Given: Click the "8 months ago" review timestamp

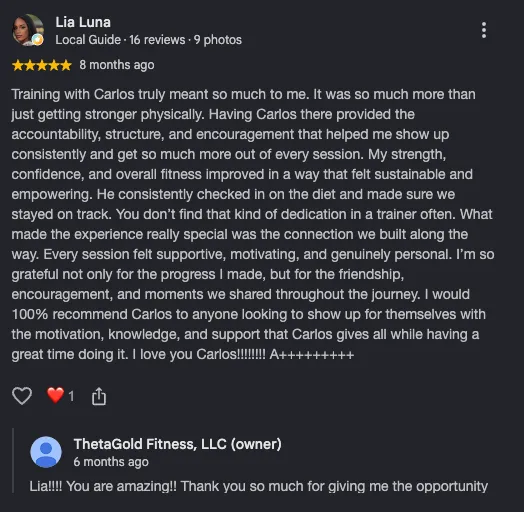Looking at the screenshot, I should point(117,65).
